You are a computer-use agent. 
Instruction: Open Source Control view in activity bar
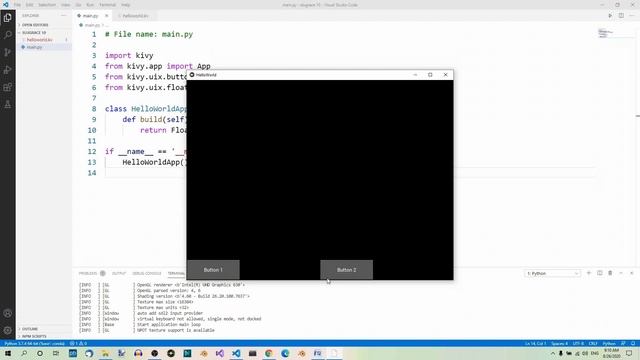pyautogui.click(x=7, y=52)
